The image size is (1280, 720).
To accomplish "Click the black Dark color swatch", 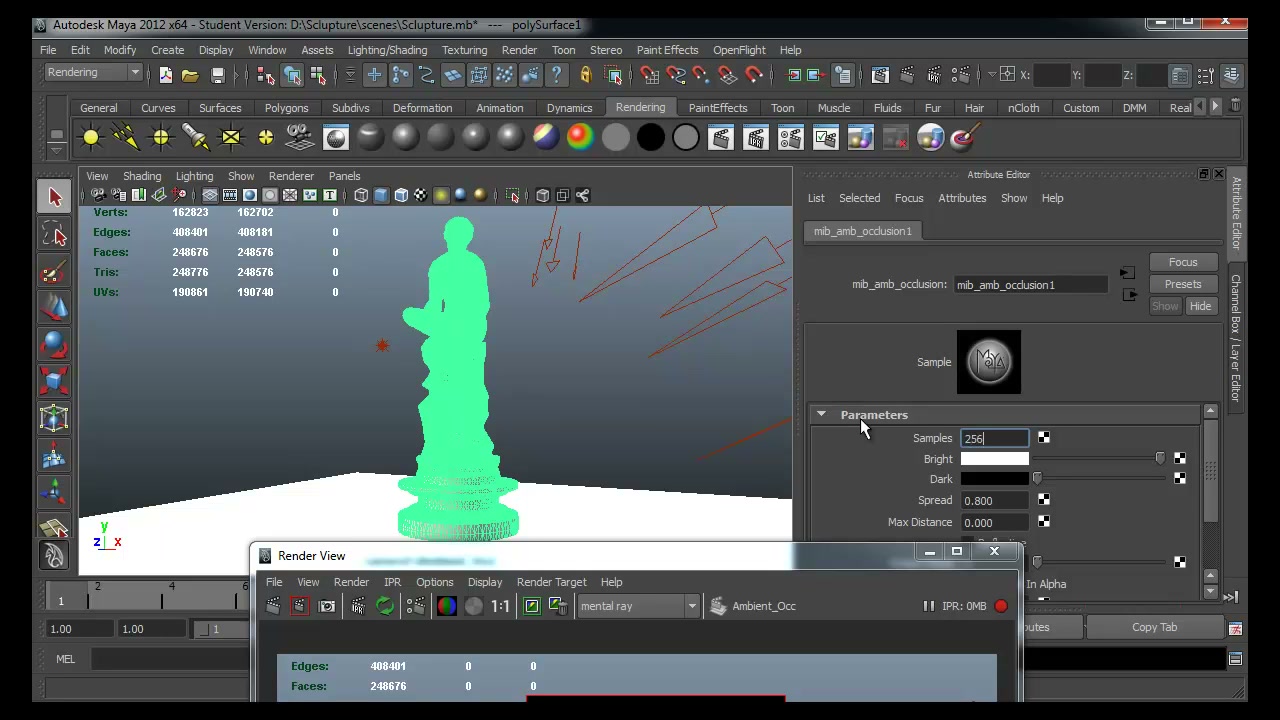I will tap(994, 479).
